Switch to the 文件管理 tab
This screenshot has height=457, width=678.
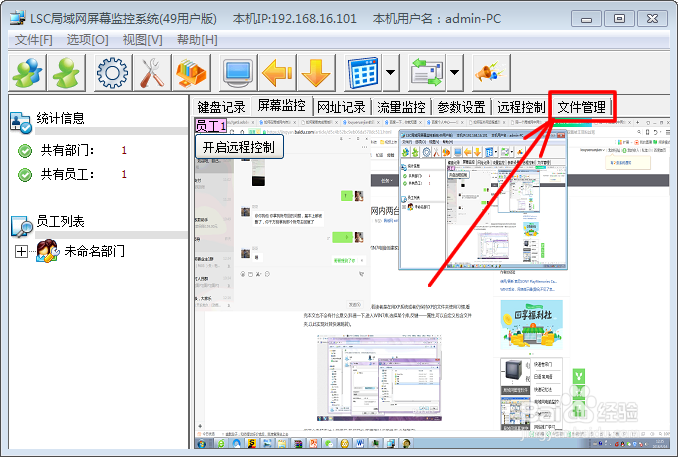pos(582,107)
